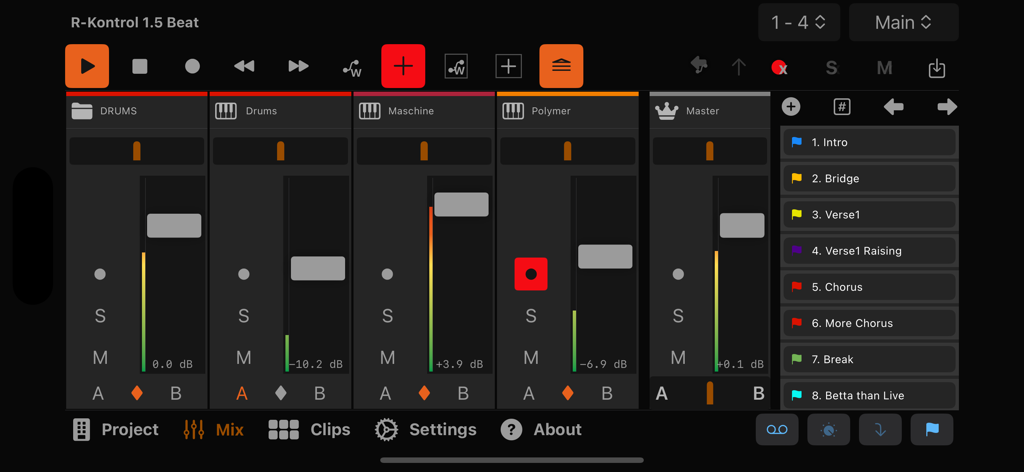Go to next marker with right arrow
The height and width of the screenshot is (472, 1024).
[x=947, y=107]
